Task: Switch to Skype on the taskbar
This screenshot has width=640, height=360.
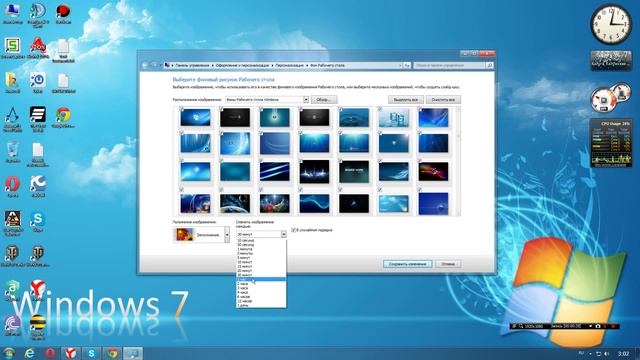Action: coord(92,353)
